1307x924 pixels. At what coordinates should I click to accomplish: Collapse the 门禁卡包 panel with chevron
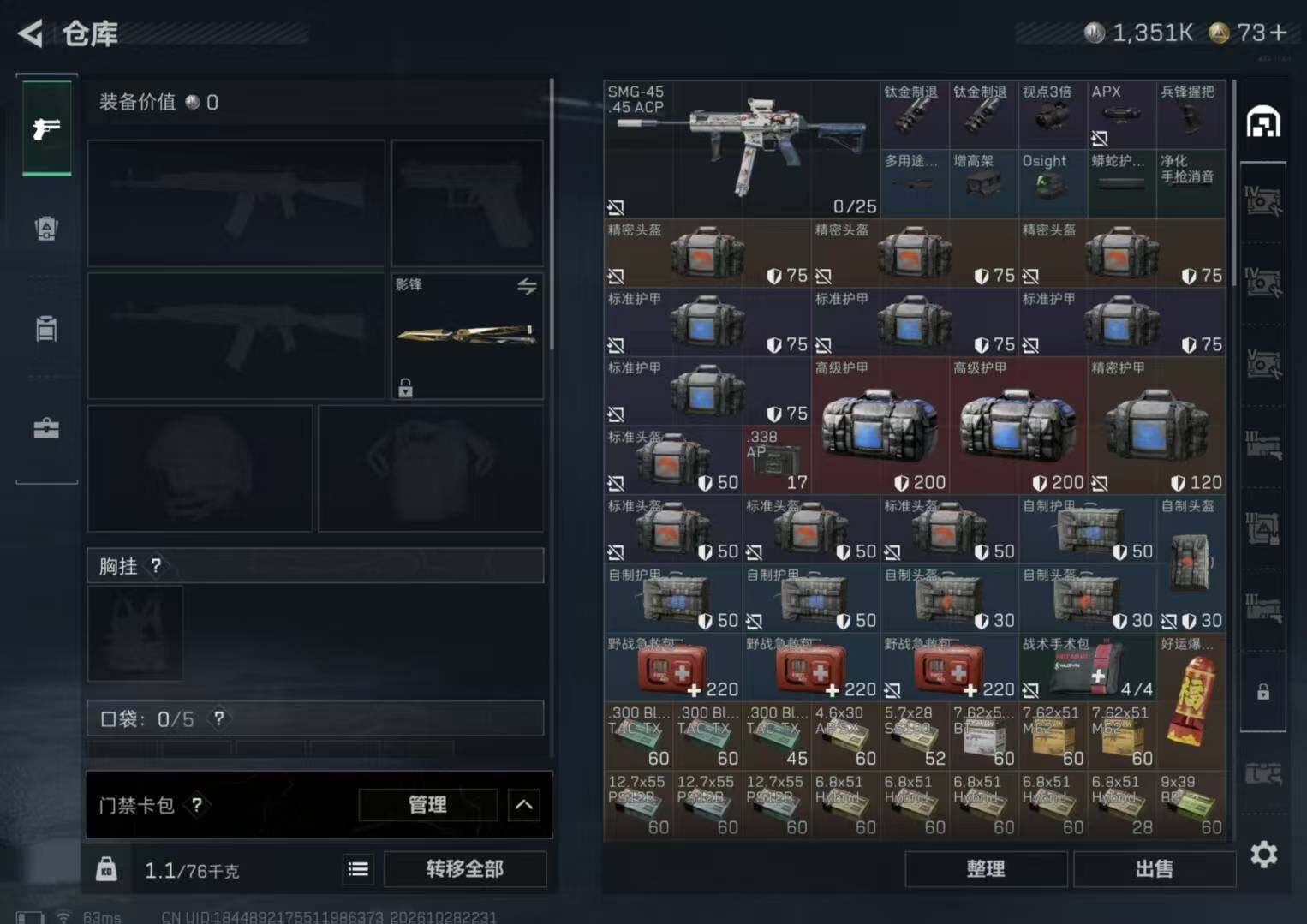click(524, 805)
